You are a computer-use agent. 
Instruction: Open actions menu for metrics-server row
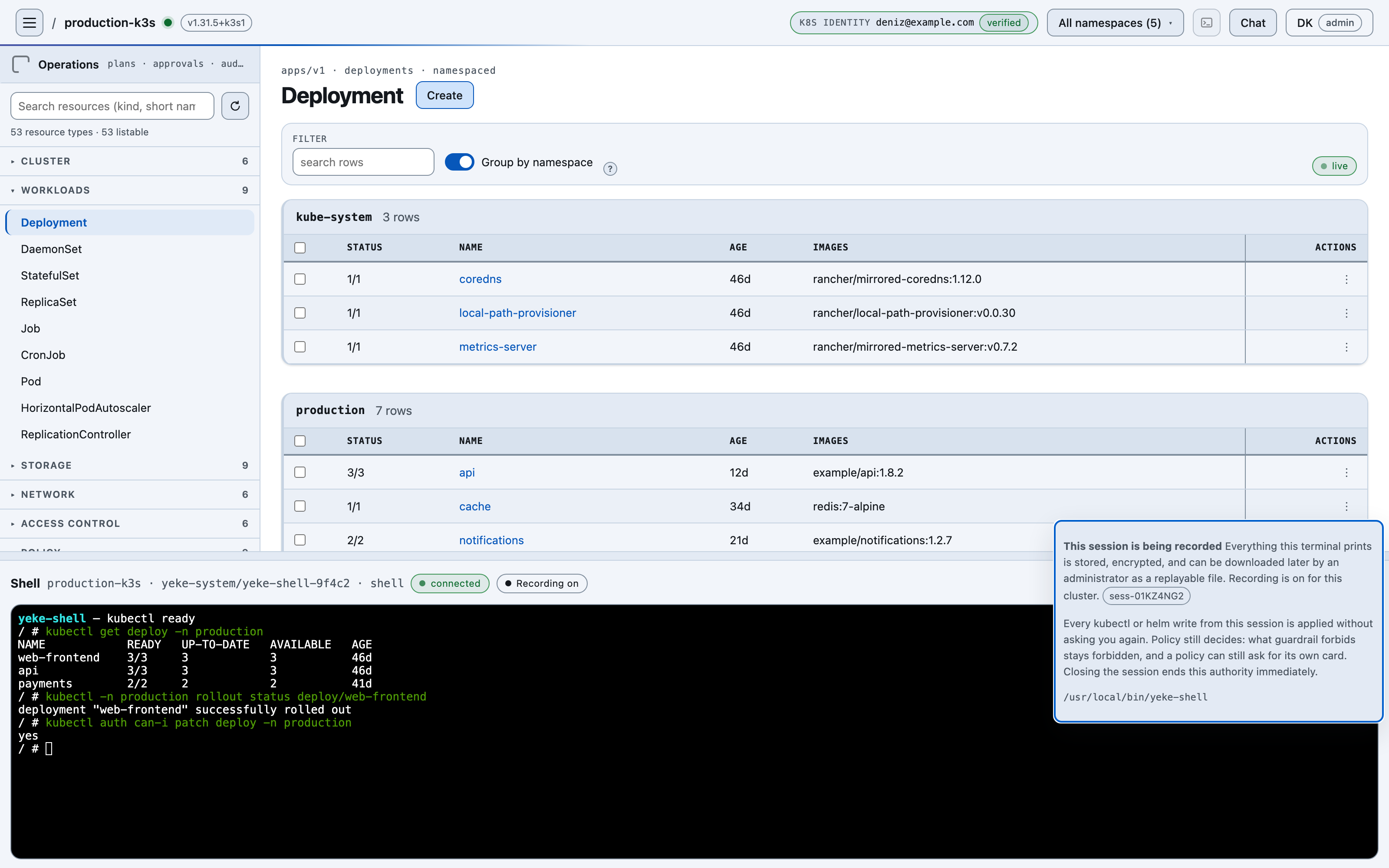[1346, 347]
